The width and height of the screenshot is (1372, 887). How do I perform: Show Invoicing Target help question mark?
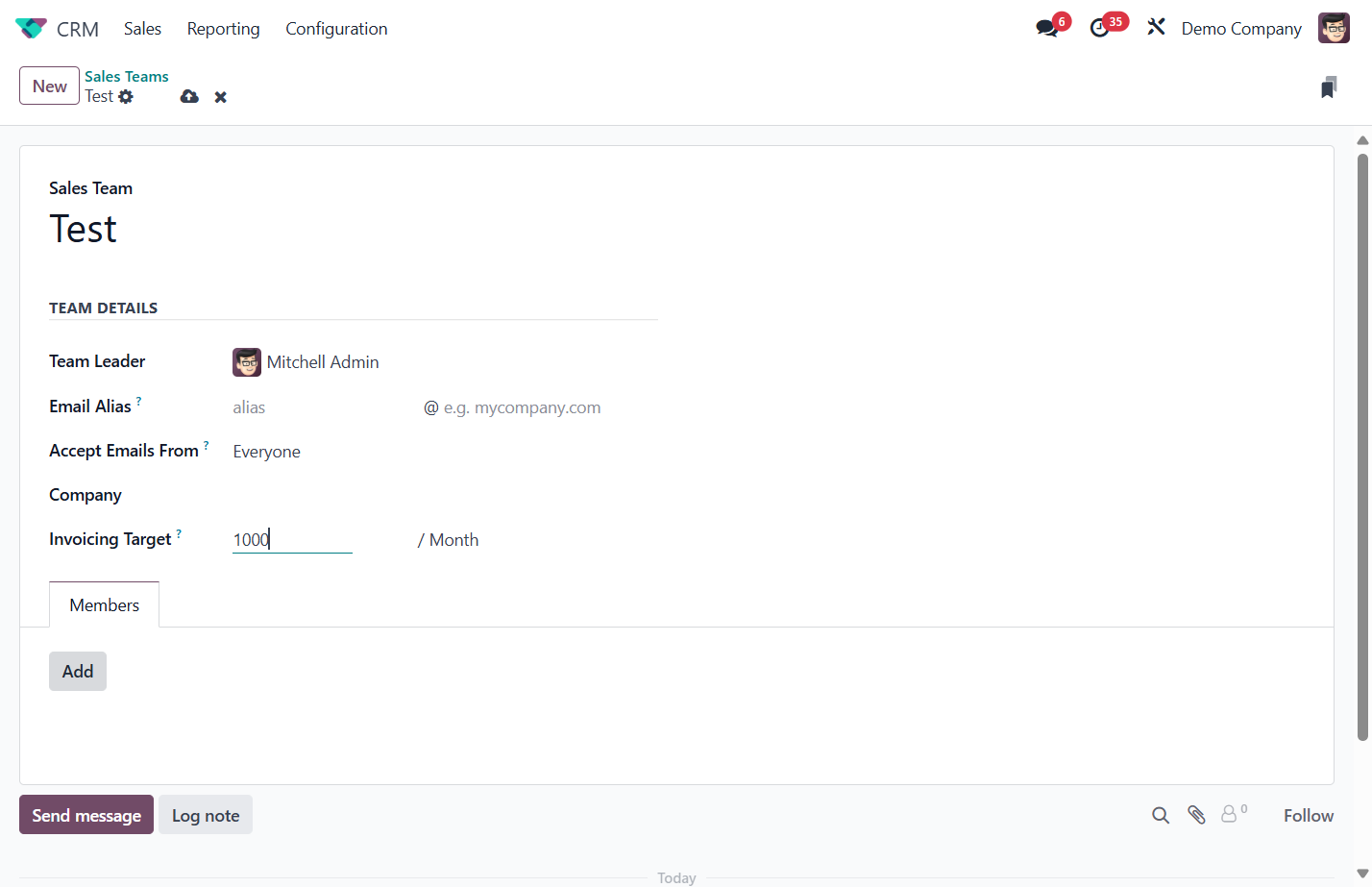coord(179,533)
